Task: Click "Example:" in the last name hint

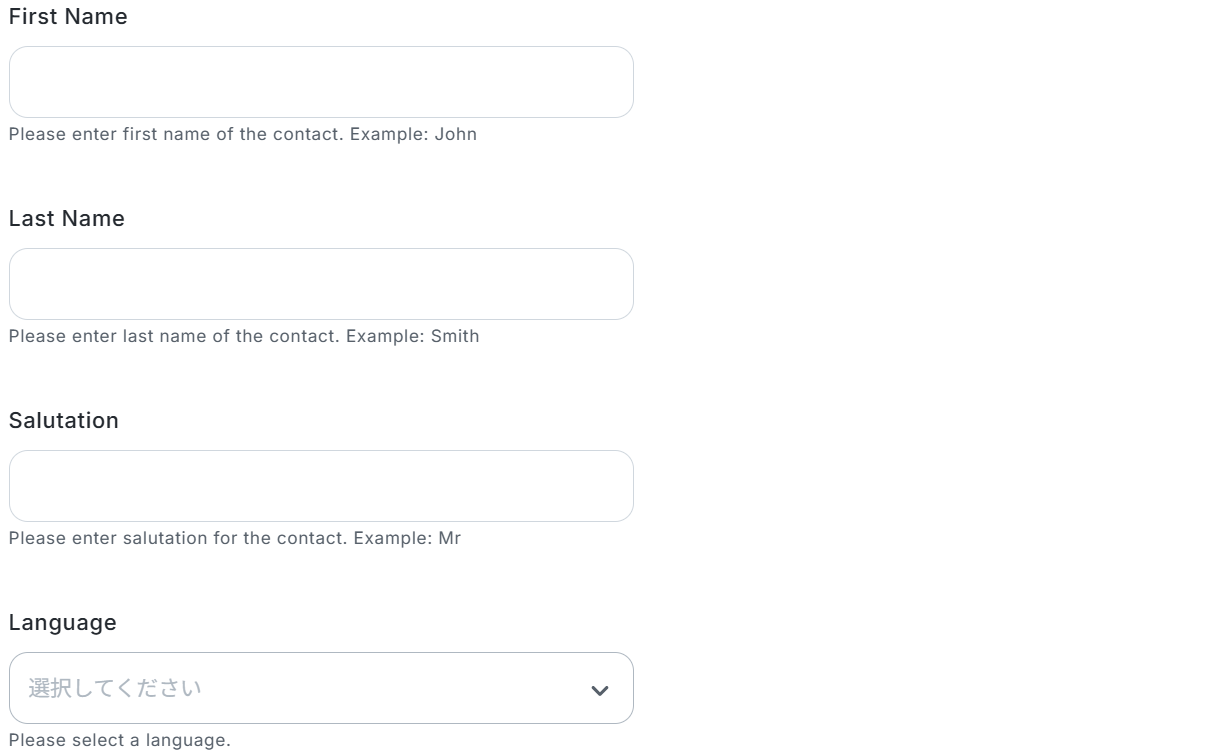Action: [384, 336]
